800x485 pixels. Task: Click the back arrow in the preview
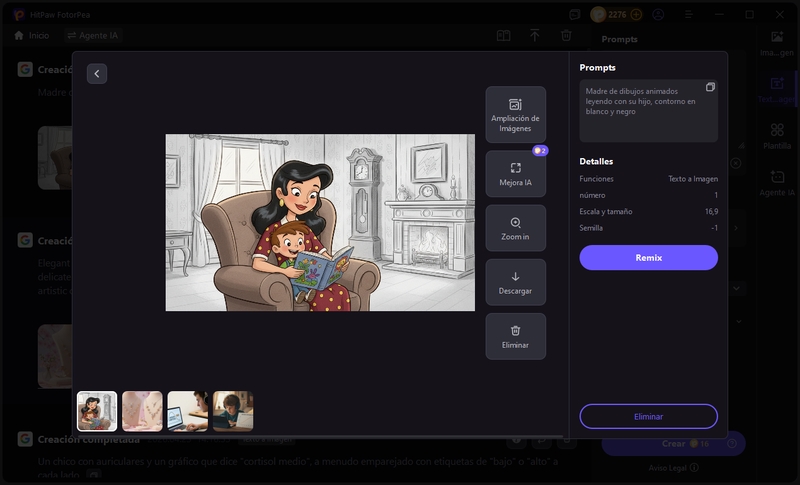tap(97, 74)
